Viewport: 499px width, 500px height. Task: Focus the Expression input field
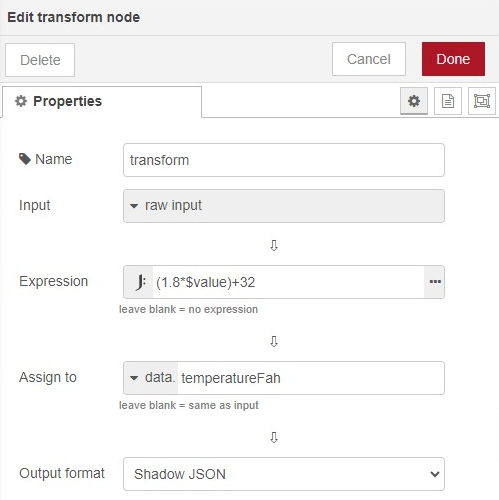point(288,282)
